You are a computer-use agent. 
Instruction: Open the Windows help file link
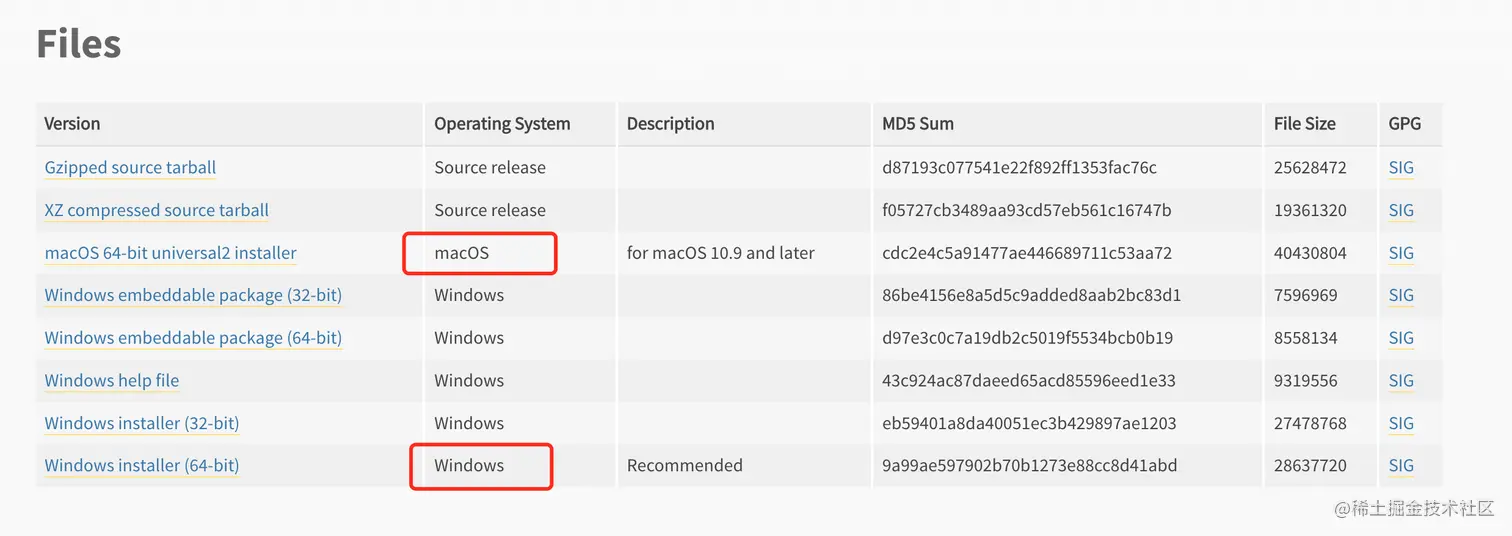[x=112, y=381]
